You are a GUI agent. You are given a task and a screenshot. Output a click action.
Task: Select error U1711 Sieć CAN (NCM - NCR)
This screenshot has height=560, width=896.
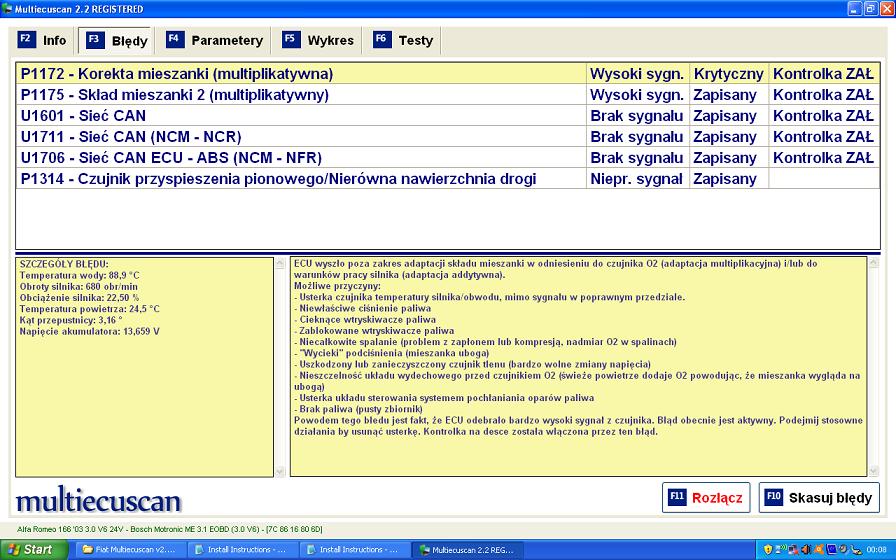click(447, 137)
